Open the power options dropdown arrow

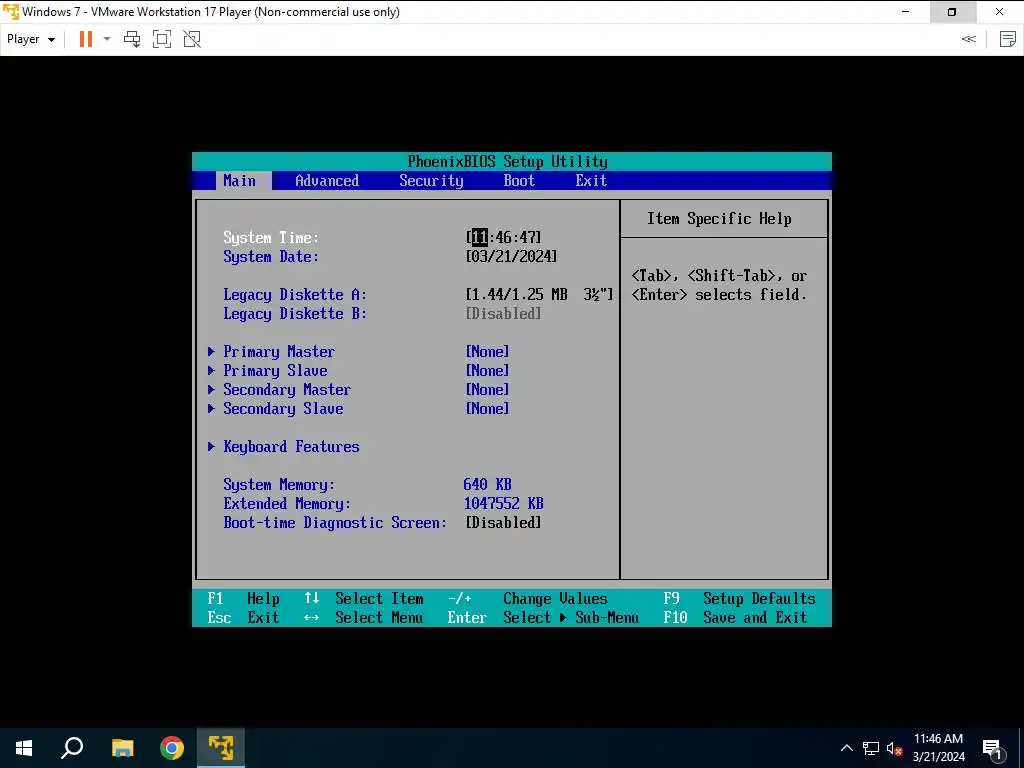pyautogui.click(x=107, y=39)
